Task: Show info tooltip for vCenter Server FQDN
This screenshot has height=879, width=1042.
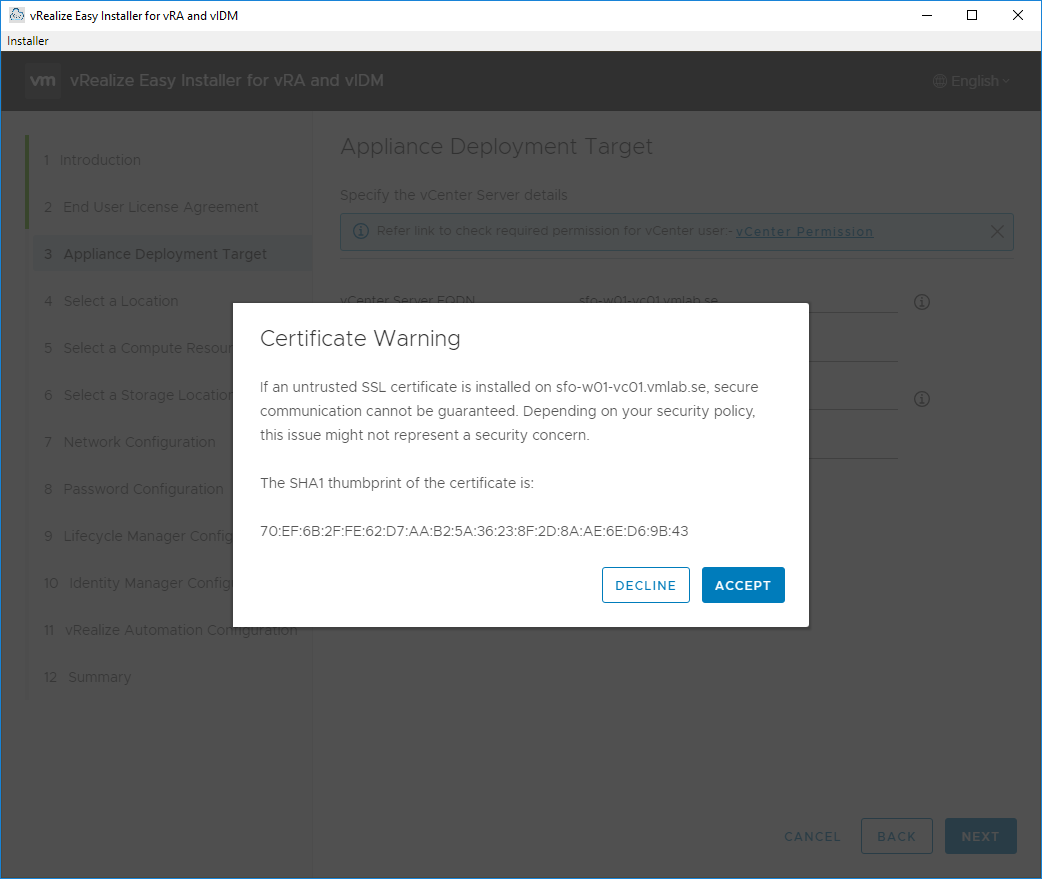Action: point(922,302)
